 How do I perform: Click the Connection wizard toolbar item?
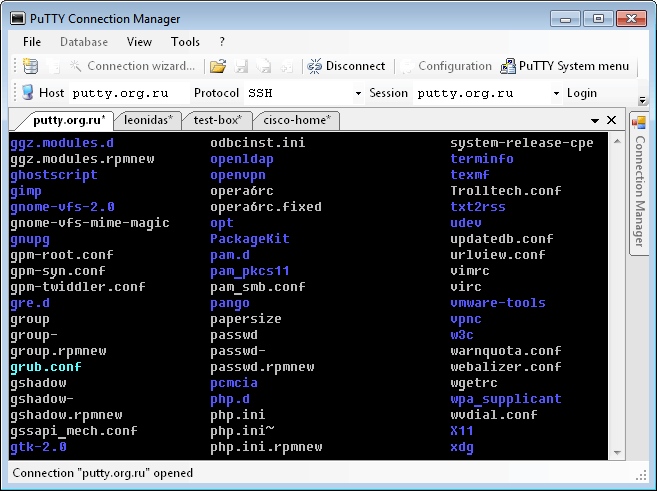click(x=132, y=66)
